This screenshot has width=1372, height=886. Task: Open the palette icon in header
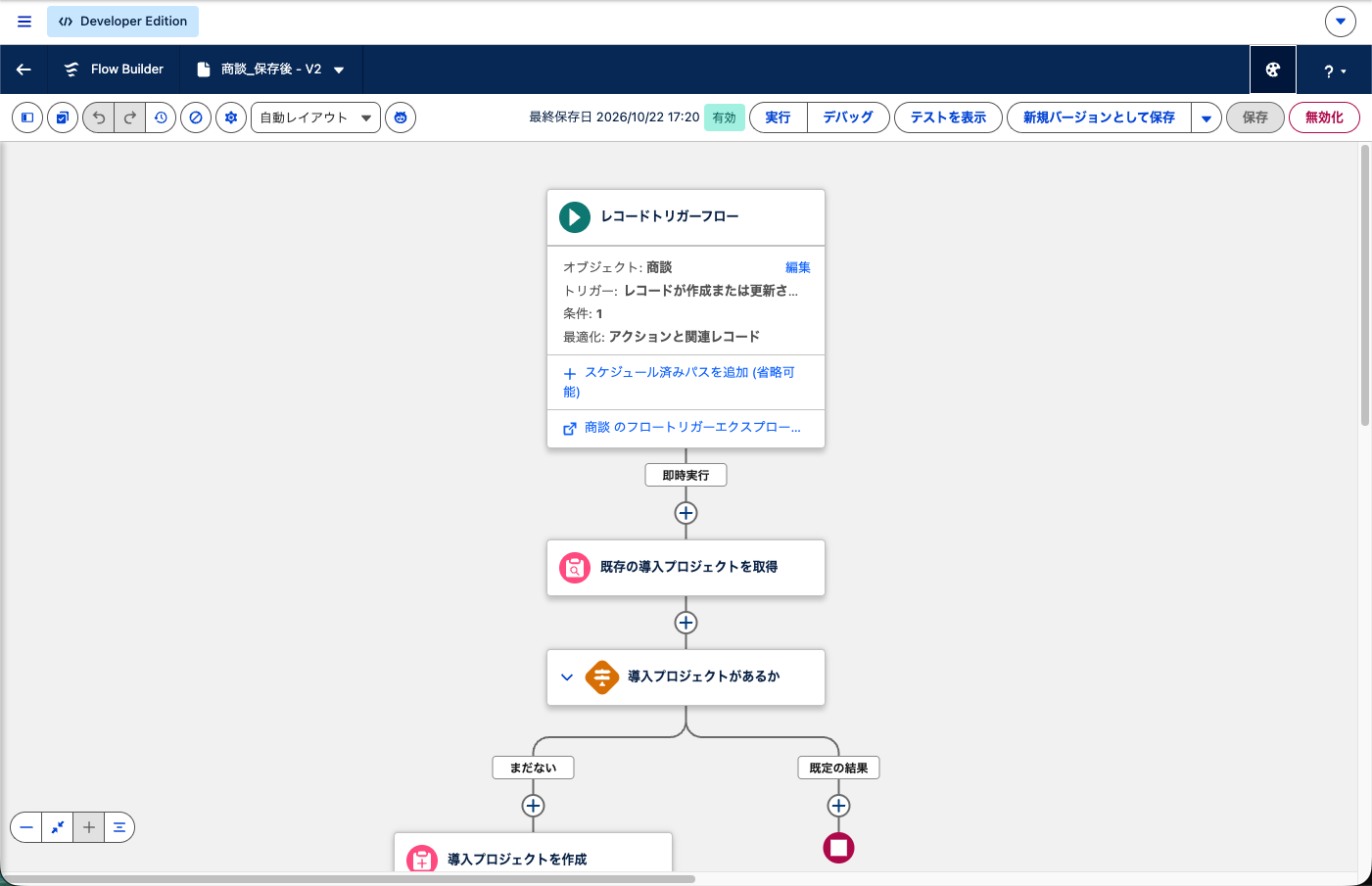1273,70
